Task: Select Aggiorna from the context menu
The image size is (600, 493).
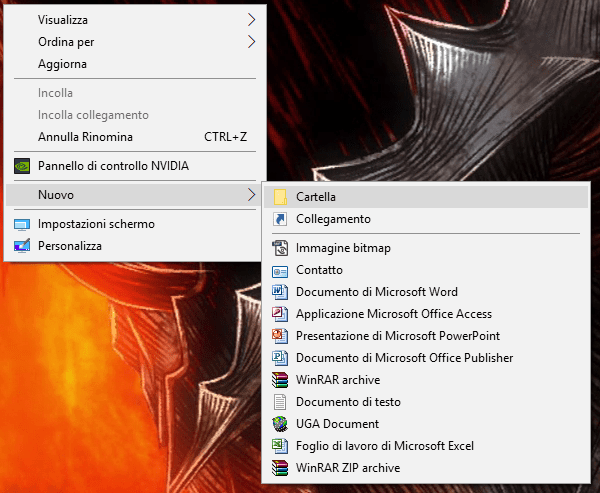Action: click(x=62, y=64)
